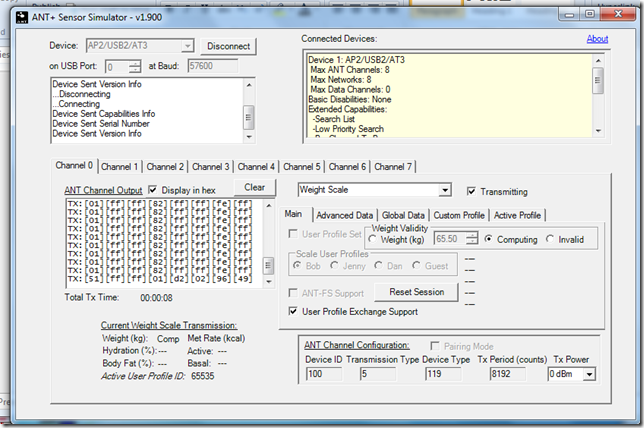644x428 pixels.
Task: Switch to the Custom Profile tab
Action: [459, 215]
